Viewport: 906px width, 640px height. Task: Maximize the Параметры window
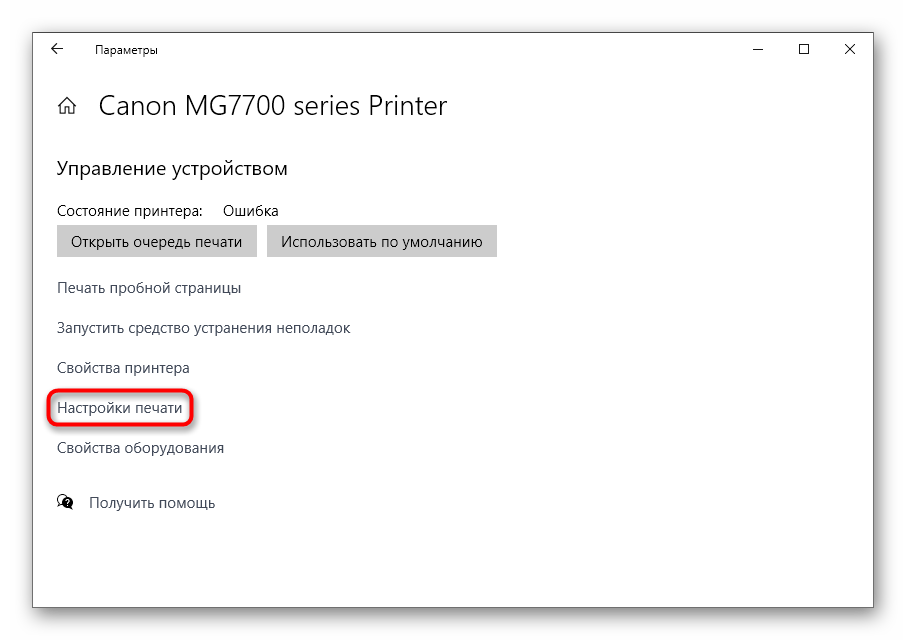click(804, 49)
